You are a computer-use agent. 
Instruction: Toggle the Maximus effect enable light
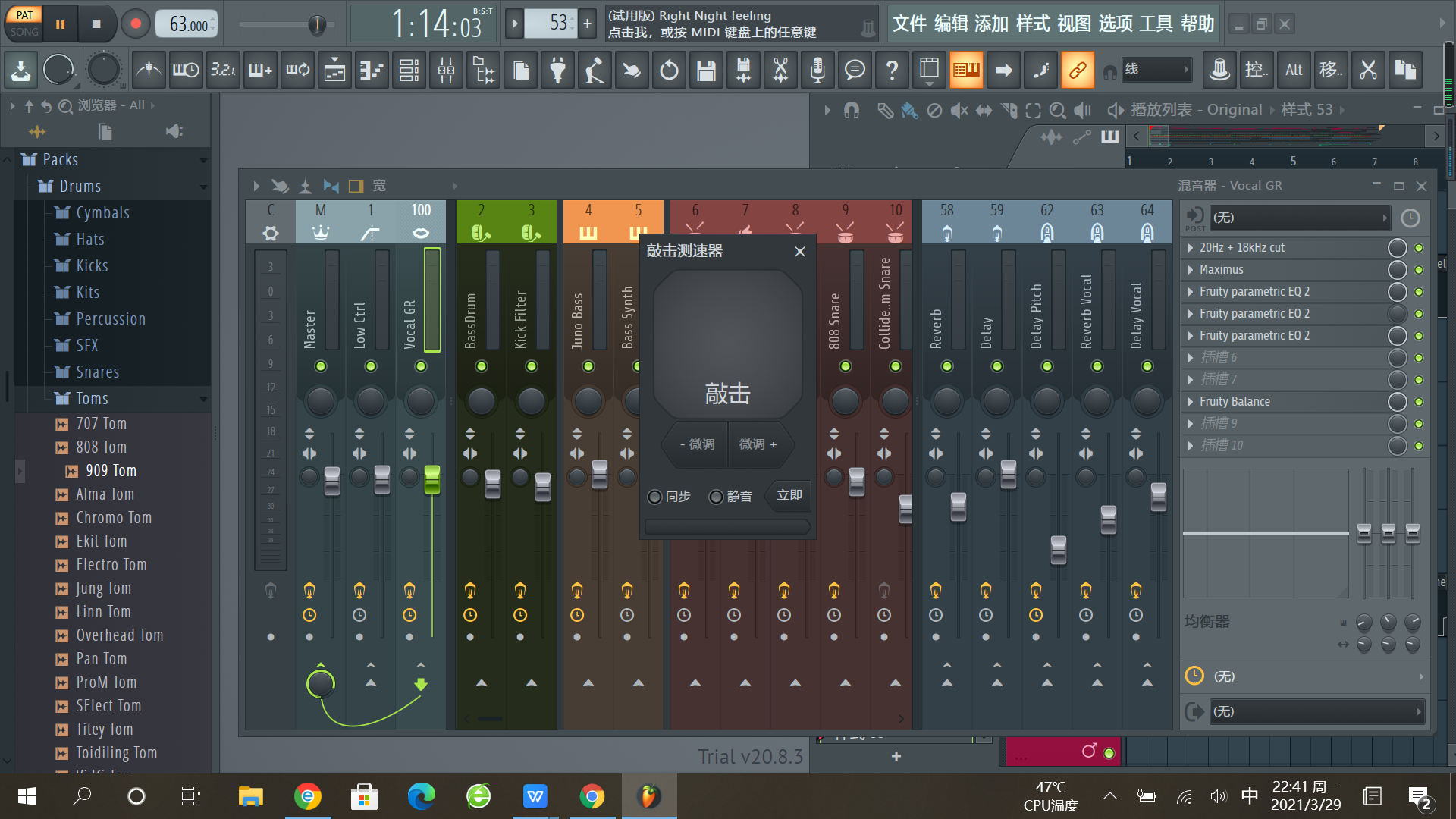1418,270
